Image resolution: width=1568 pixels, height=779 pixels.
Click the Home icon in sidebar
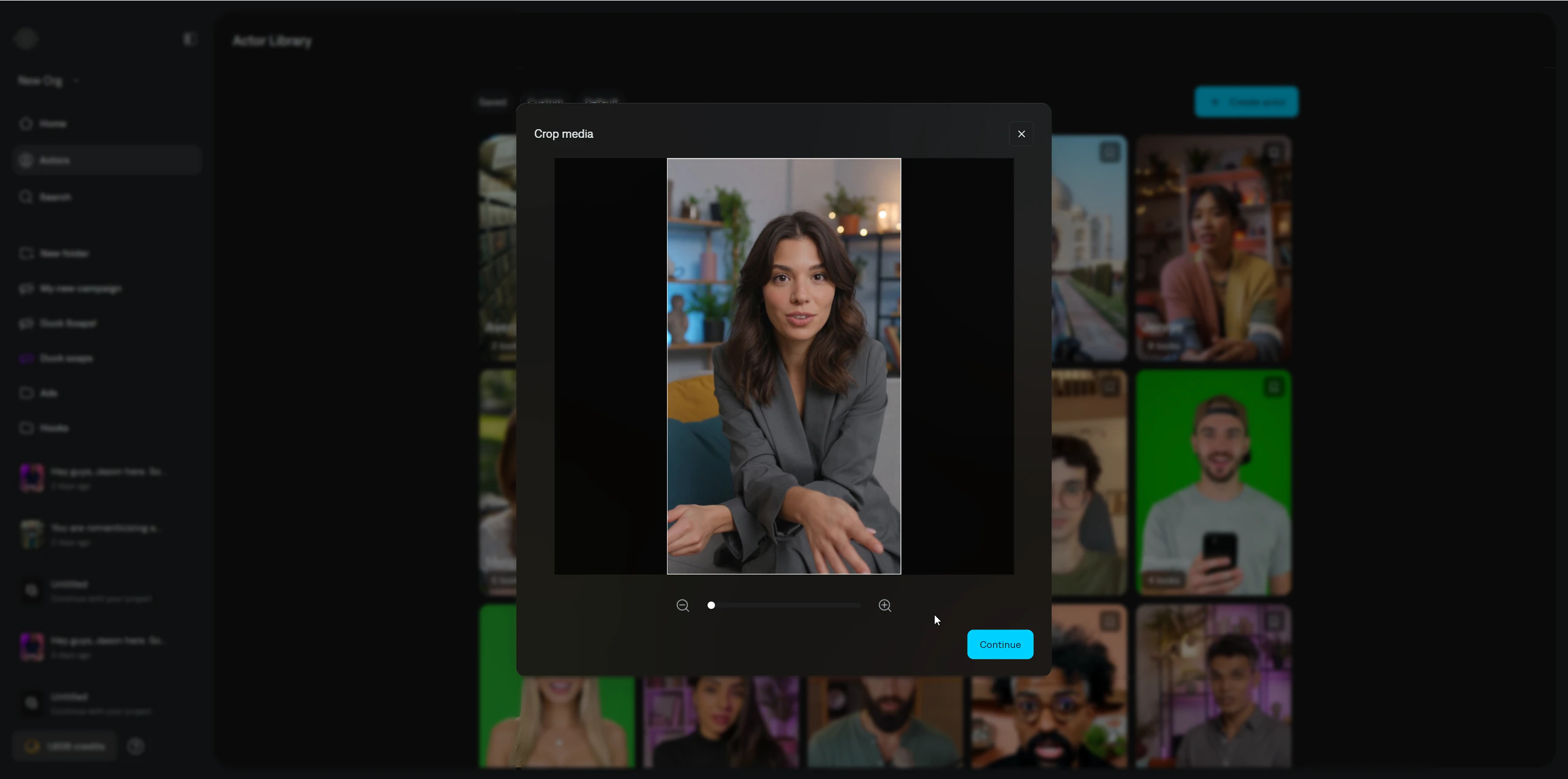(26, 124)
